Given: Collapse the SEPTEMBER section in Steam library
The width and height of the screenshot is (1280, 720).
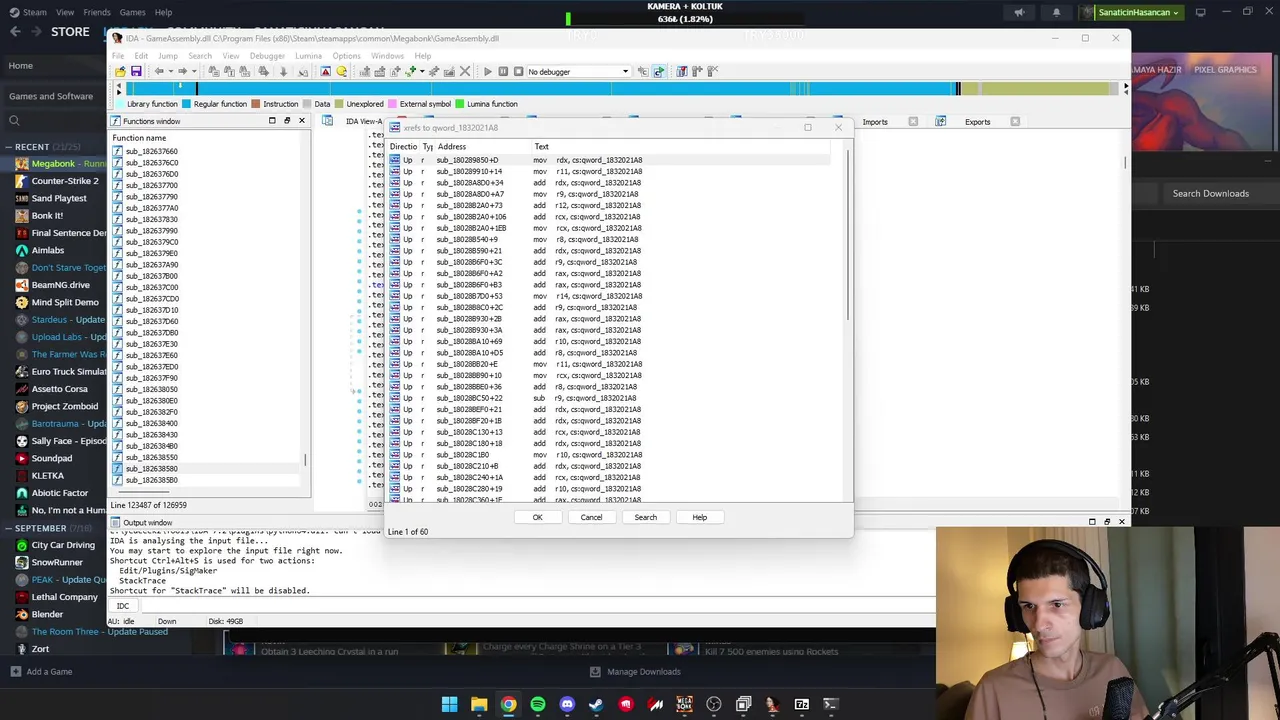Looking at the screenshot, I should [x=9, y=528].
